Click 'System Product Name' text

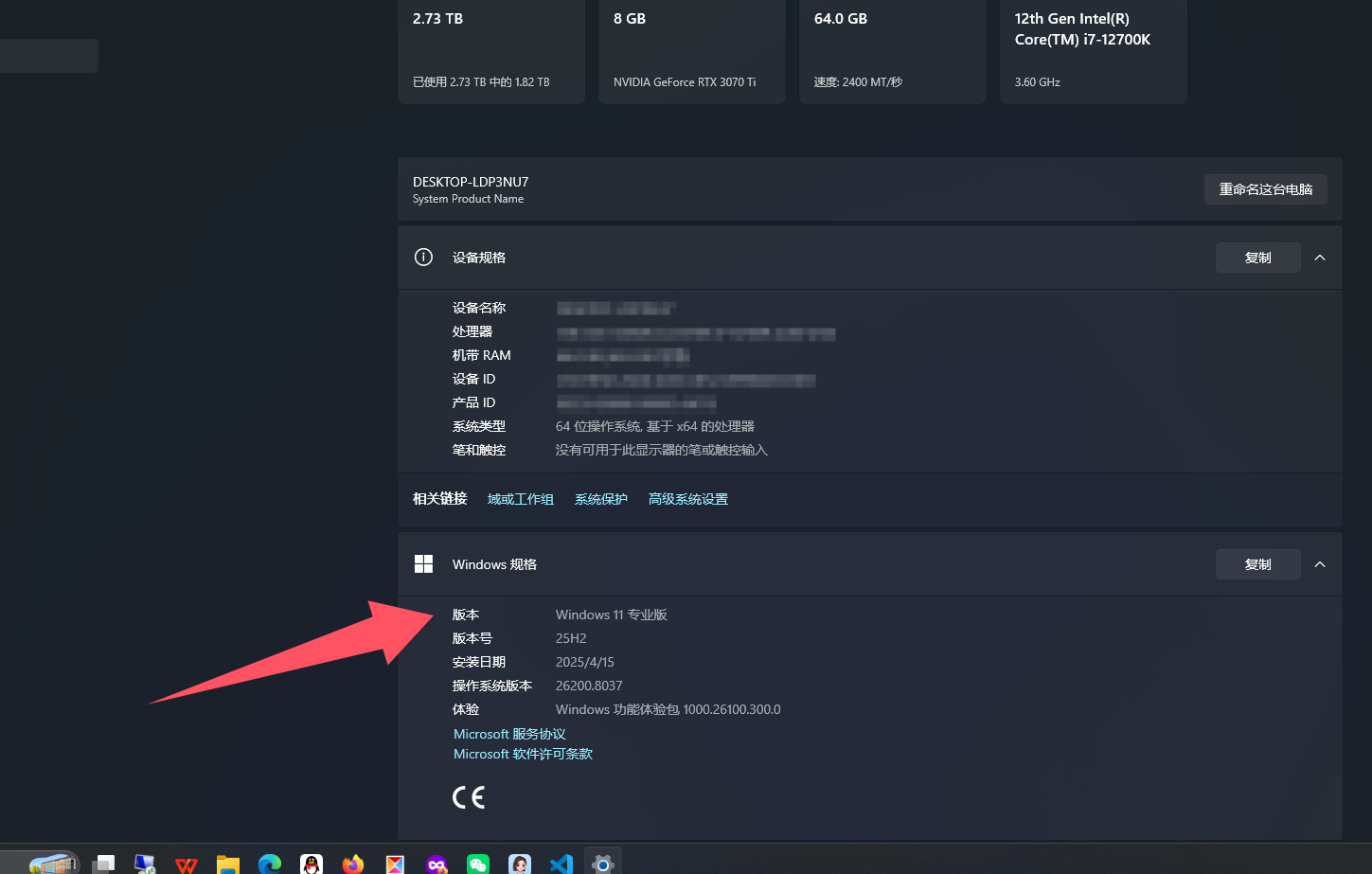click(x=468, y=199)
